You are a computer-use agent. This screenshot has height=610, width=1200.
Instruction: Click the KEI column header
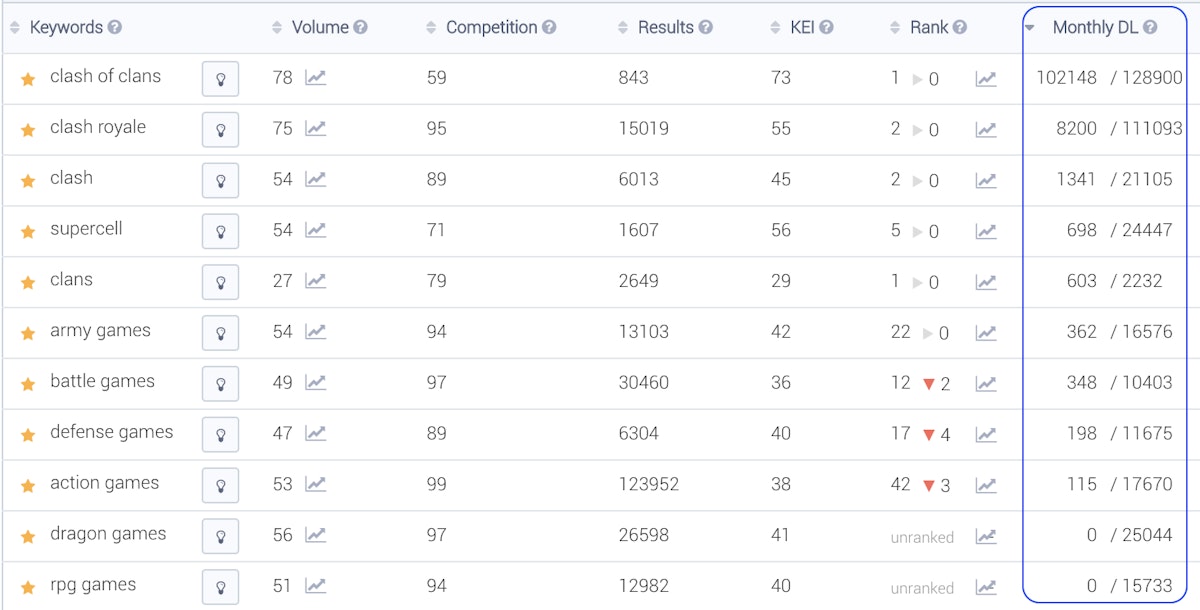[x=802, y=27]
